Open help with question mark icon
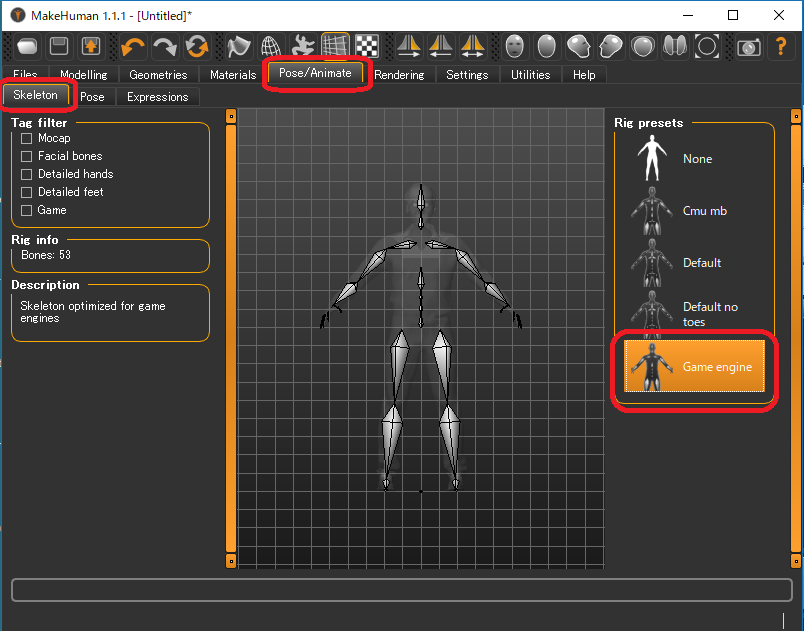The height and width of the screenshot is (631, 804). coord(781,47)
